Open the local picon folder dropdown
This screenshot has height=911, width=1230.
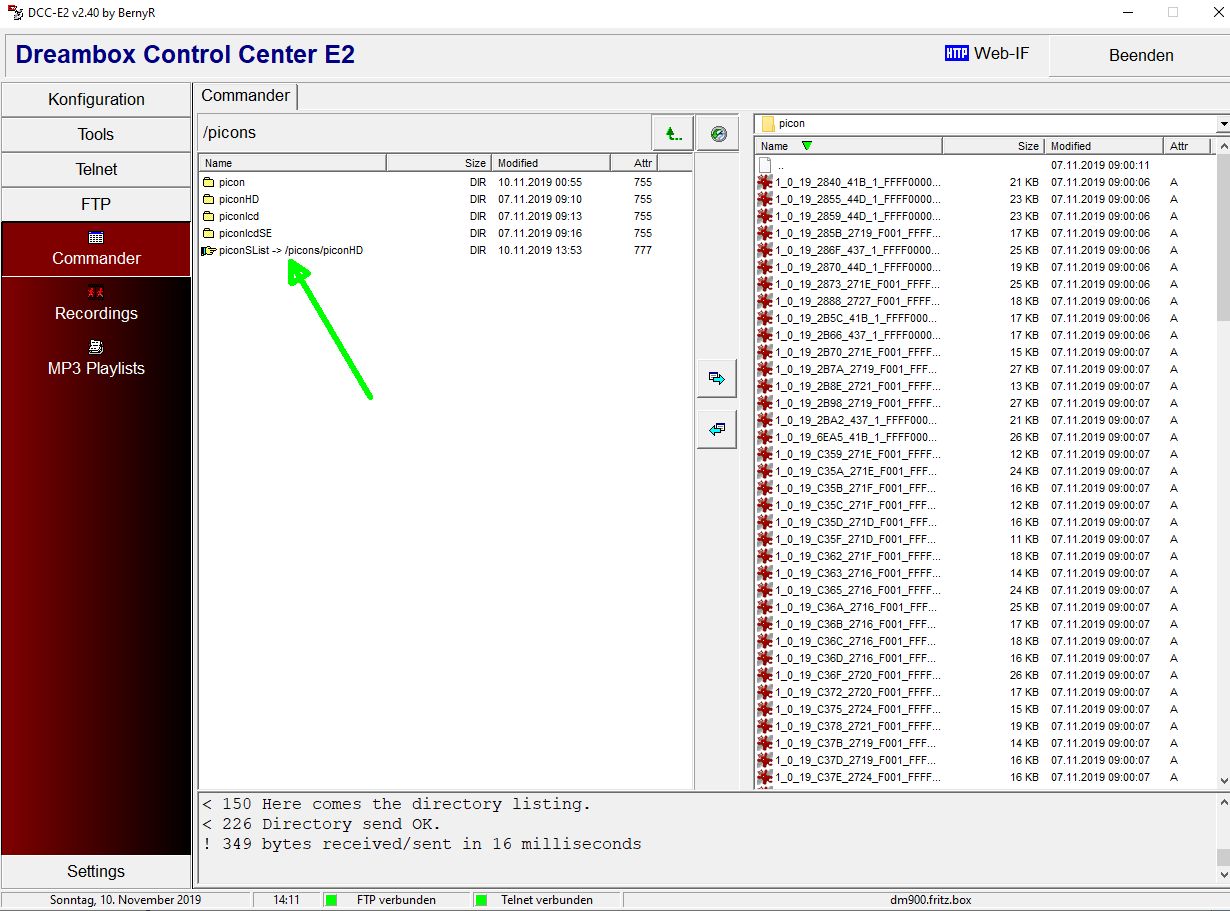pos(1223,124)
